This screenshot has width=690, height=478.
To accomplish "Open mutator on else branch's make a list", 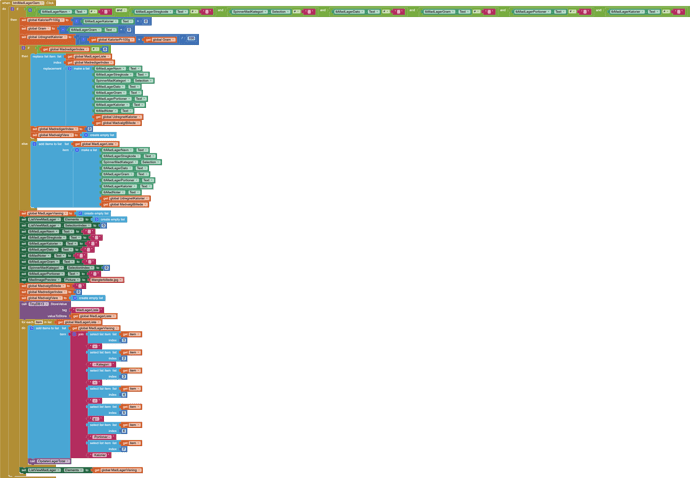I will coord(77,150).
